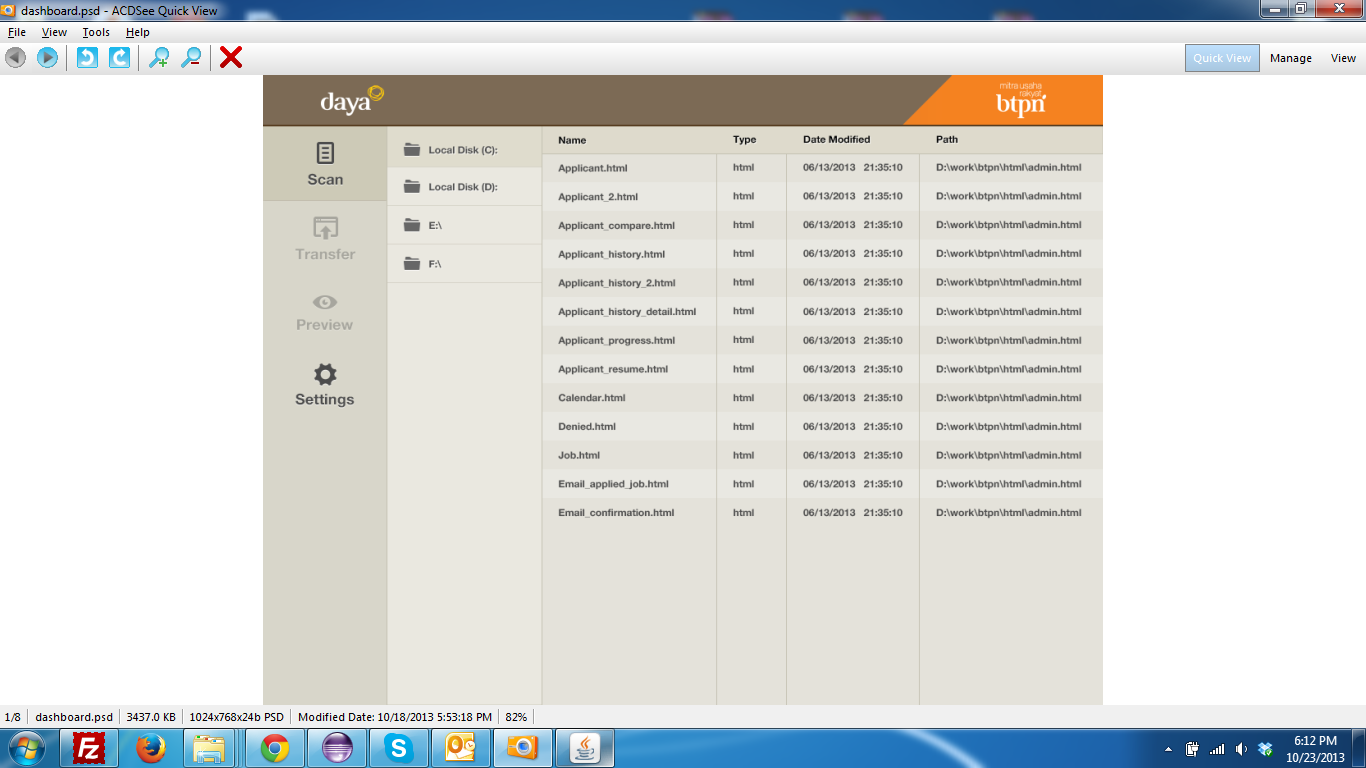
Task: Show hidden system tray icons
Action: pyautogui.click(x=1168, y=749)
